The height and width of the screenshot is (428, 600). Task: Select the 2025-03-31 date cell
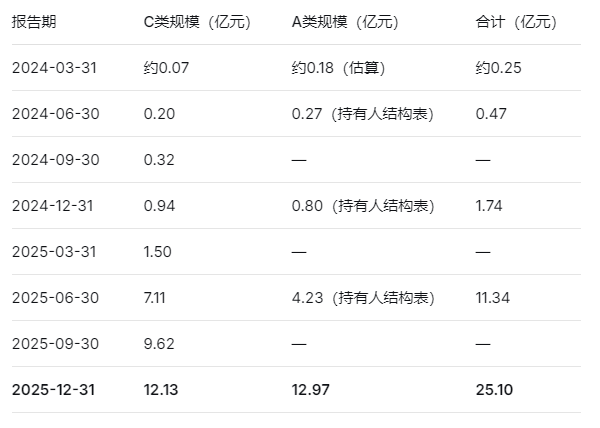54,252
